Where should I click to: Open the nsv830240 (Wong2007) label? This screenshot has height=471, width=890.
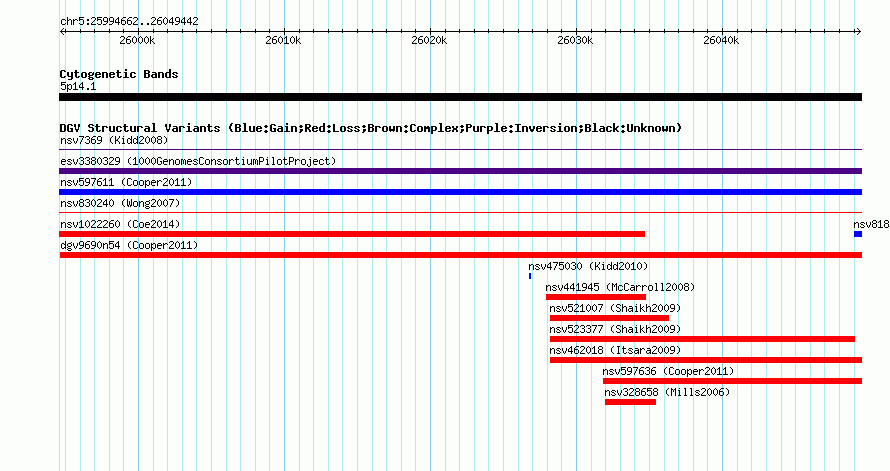[x=120, y=203]
